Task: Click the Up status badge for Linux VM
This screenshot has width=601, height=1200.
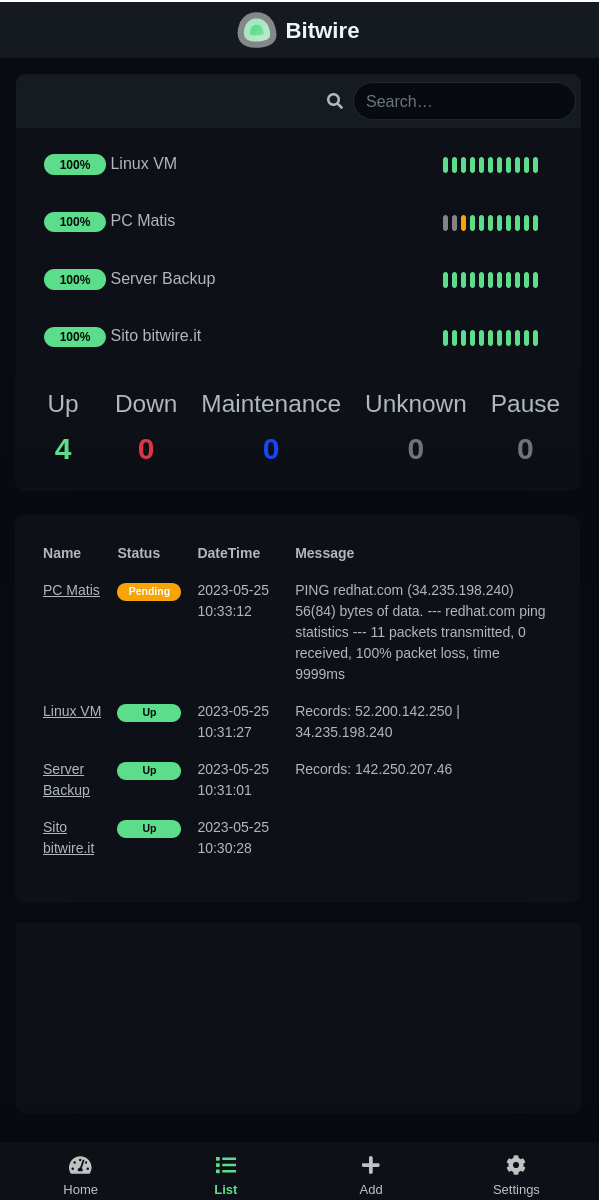Action: [x=149, y=713]
